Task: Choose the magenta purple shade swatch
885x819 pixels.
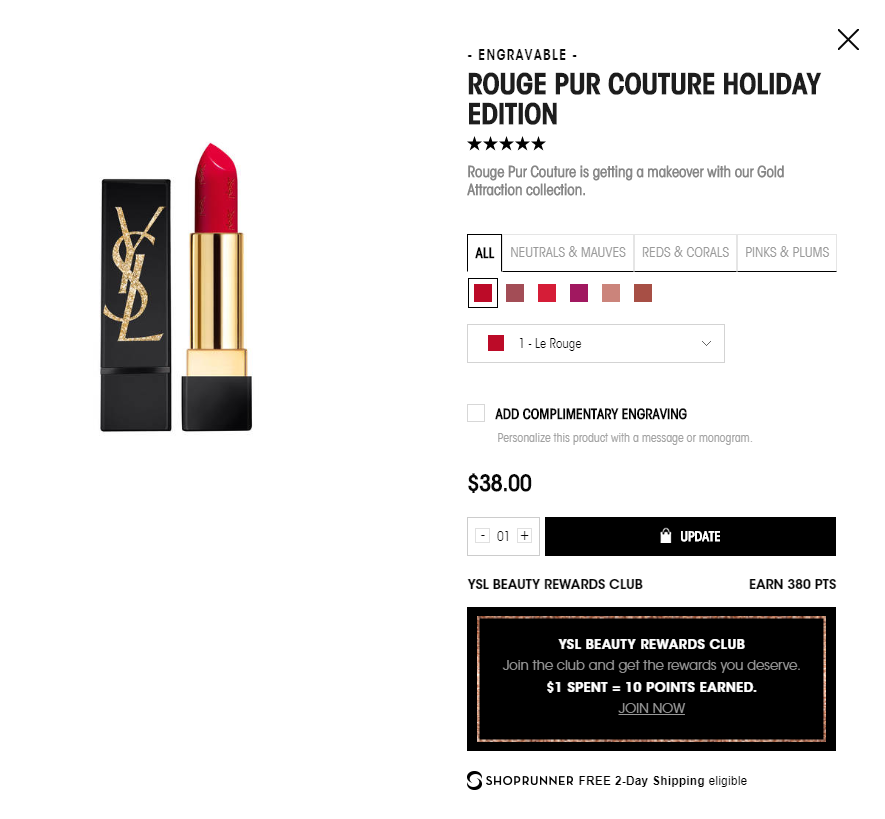Action: pos(579,293)
